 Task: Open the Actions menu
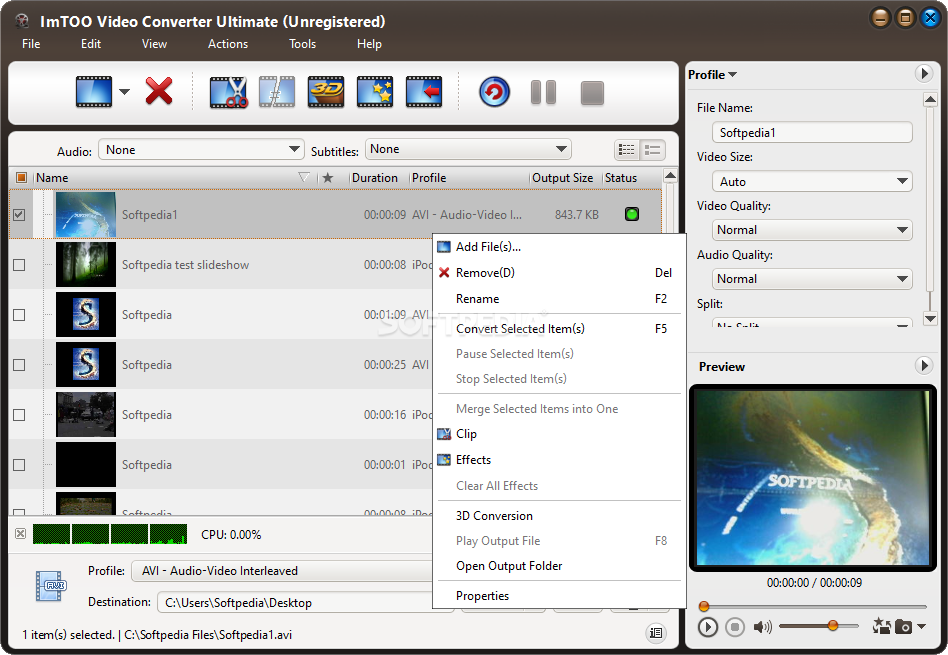click(x=228, y=44)
